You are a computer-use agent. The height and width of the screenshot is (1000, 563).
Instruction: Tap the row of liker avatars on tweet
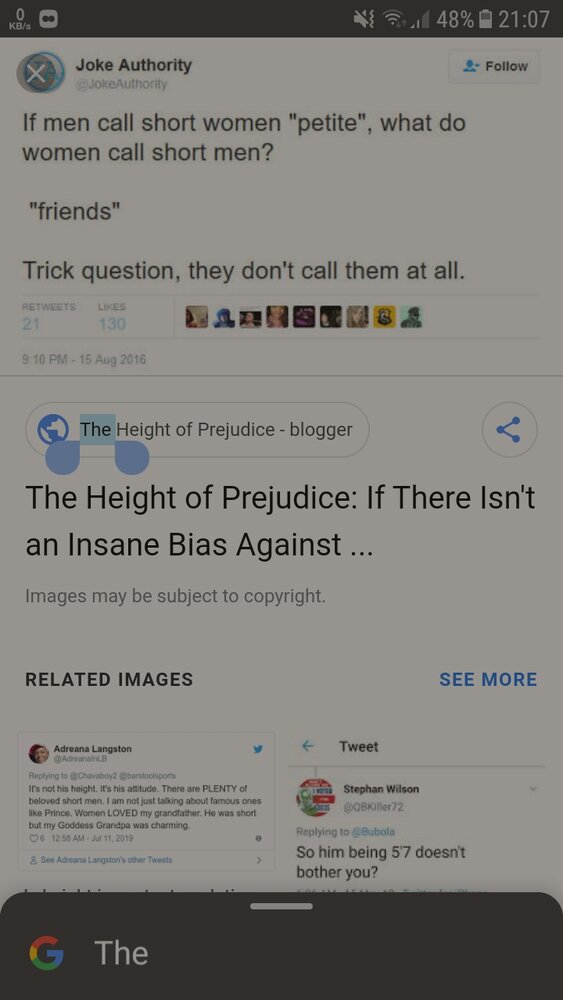(303, 317)
